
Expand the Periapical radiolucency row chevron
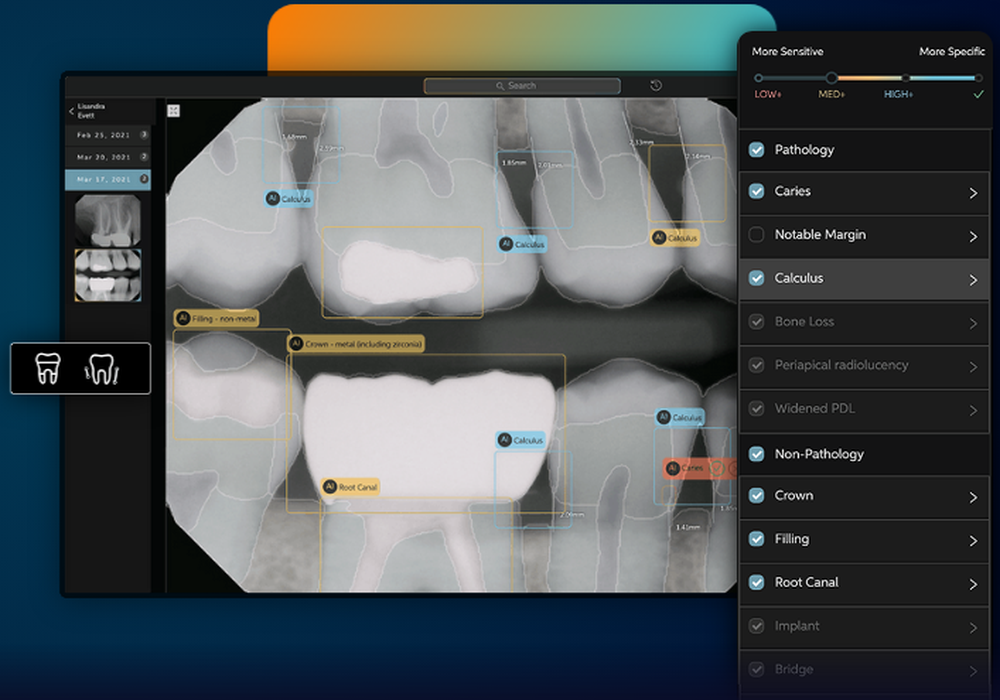point(973,367)
